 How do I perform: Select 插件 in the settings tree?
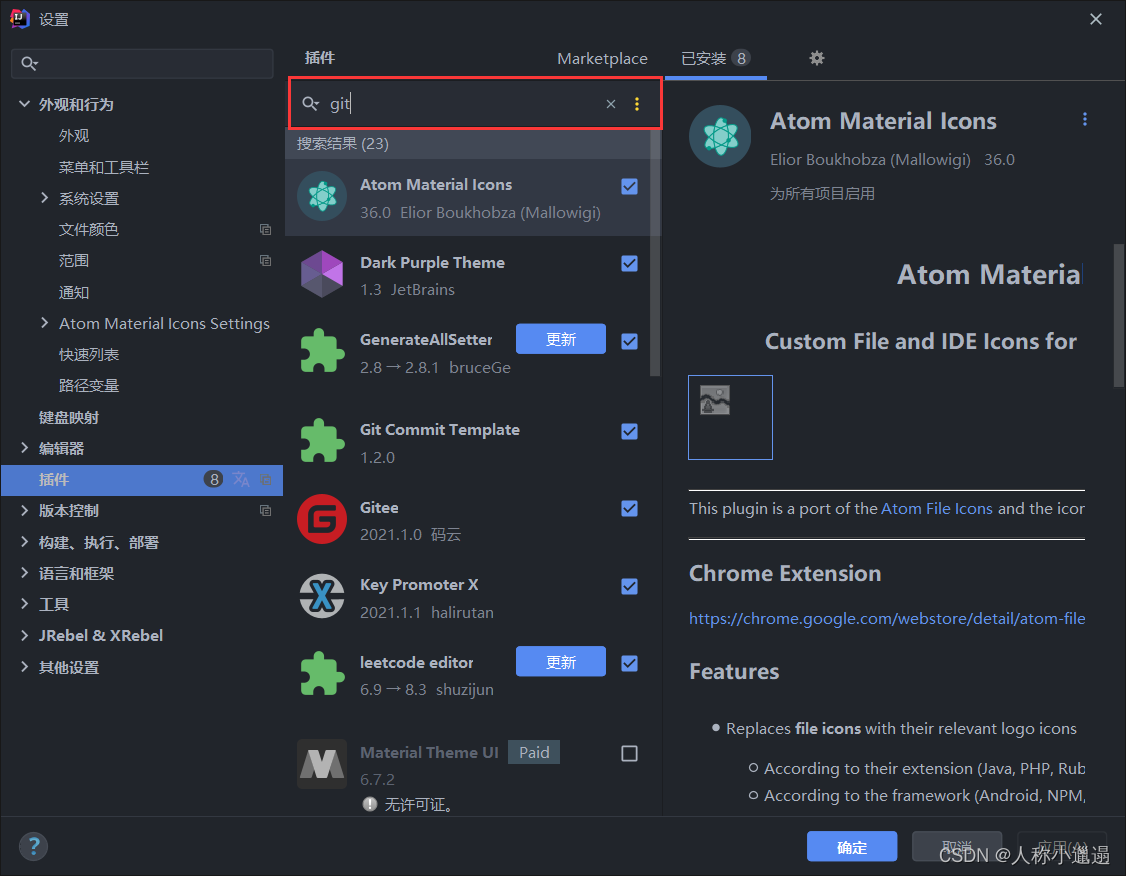coord(142,480)
